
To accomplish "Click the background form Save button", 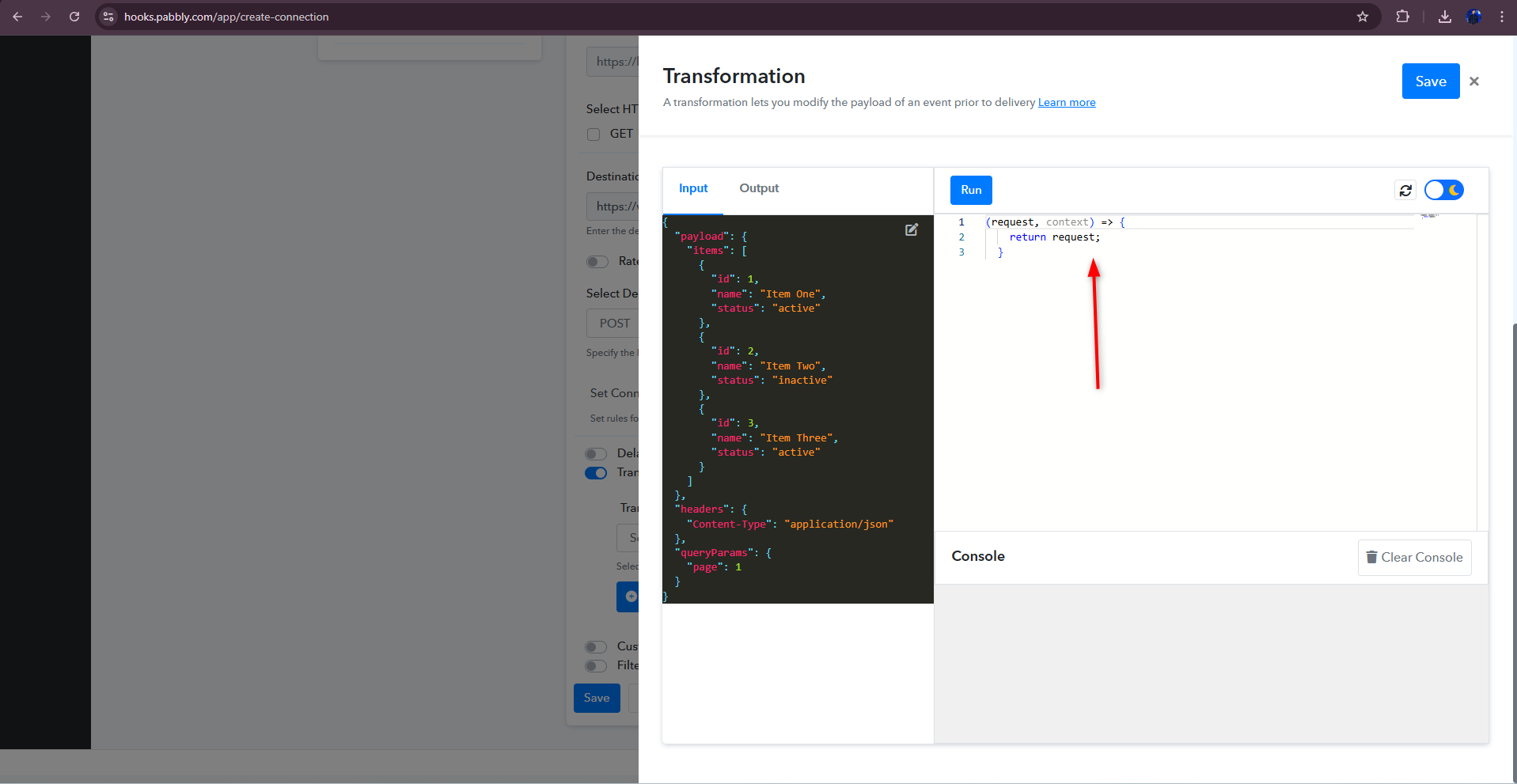I will coord(597,698).
